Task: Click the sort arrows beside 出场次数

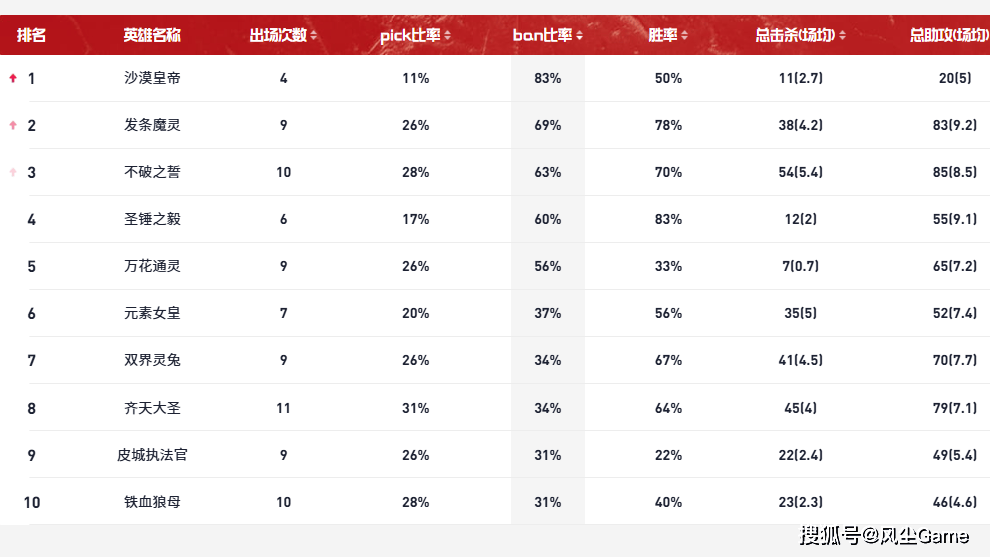Action: click(x=314, y=36)
